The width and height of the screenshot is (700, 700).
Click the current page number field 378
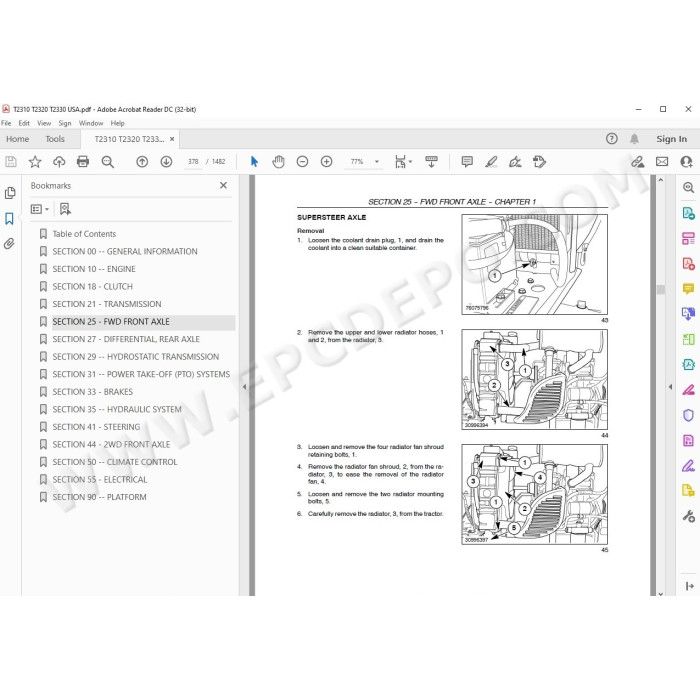click(193, 162)
